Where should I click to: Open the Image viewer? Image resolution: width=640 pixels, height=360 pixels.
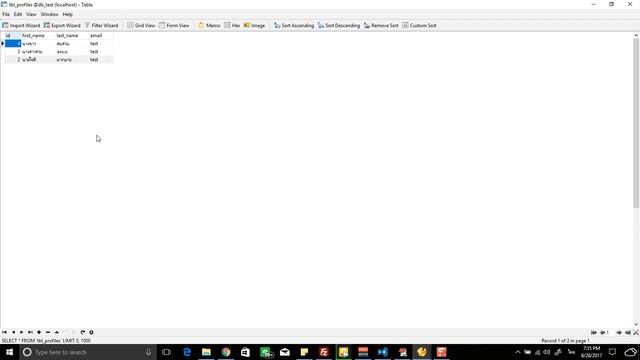[x=254, y=25]
